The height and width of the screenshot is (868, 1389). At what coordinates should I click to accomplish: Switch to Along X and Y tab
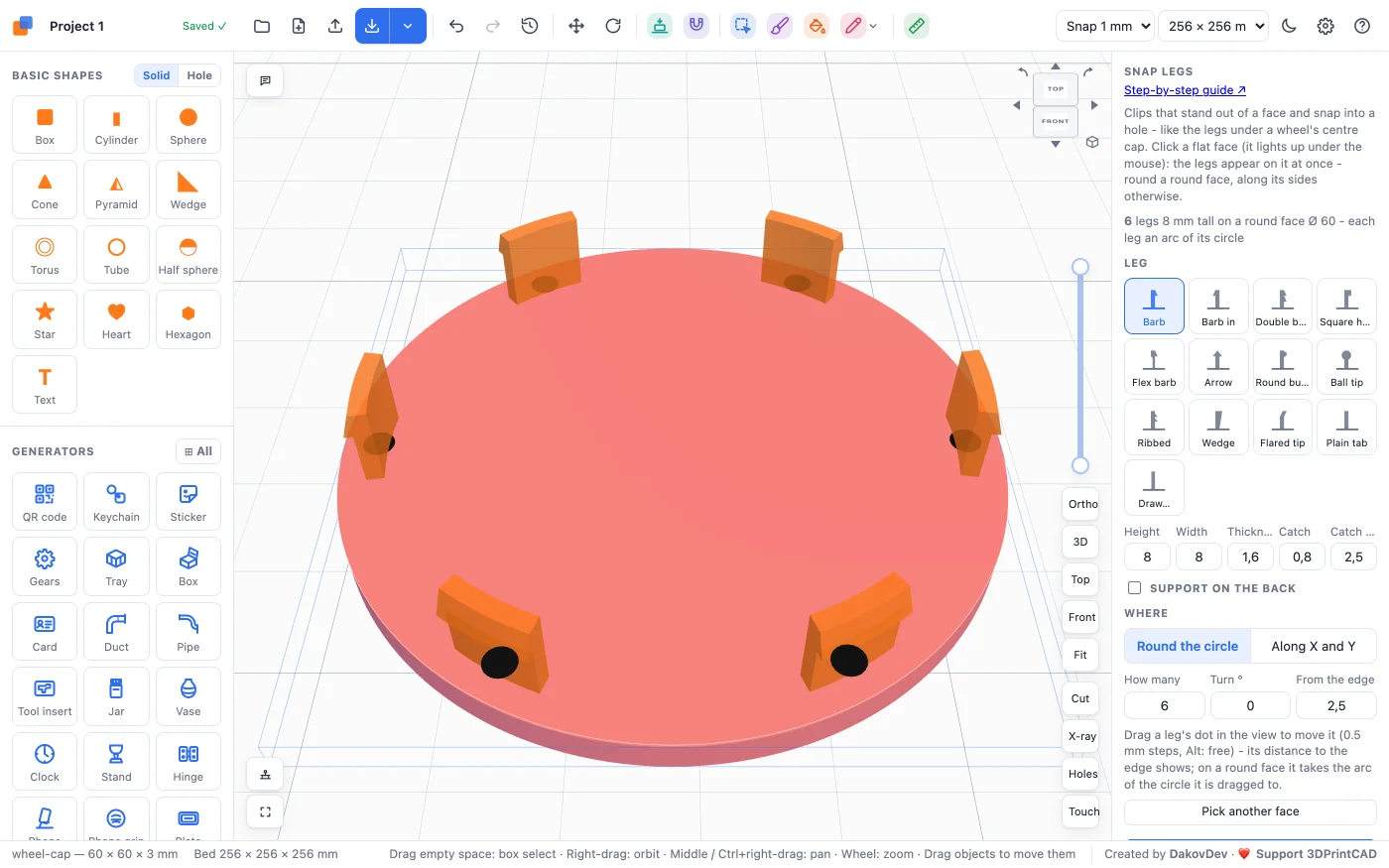click(1314, 646)
